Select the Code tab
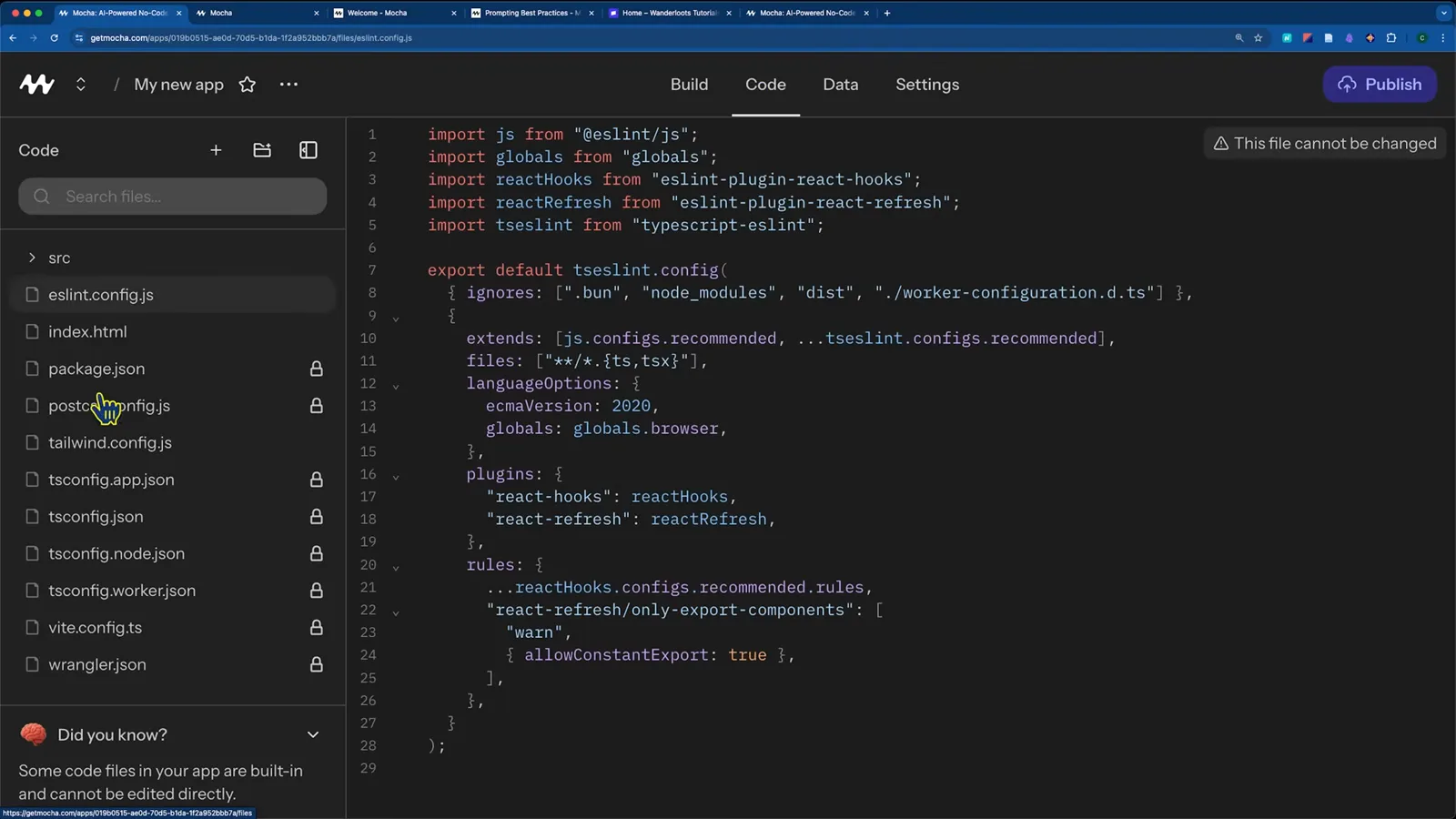Viewport: 1456px width, 819px height. [765, 84]
